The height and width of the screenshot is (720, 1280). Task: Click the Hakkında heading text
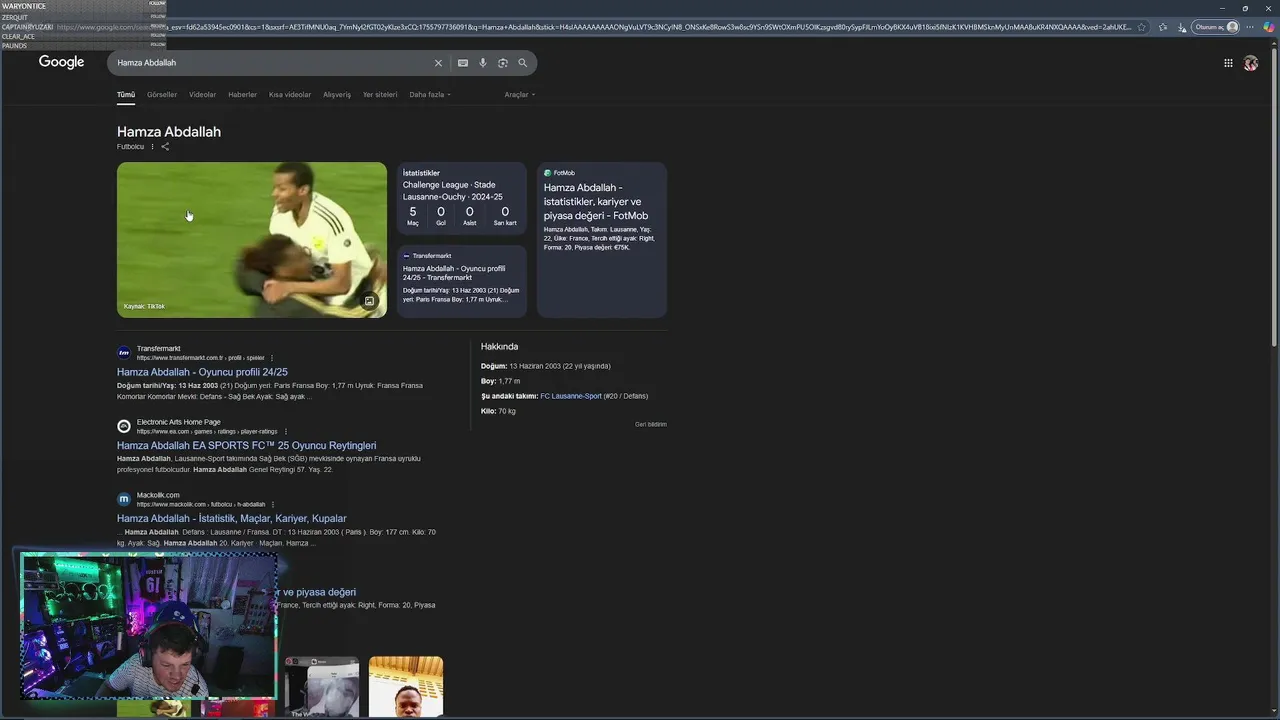pyautogui.click(x=499, y=347)
